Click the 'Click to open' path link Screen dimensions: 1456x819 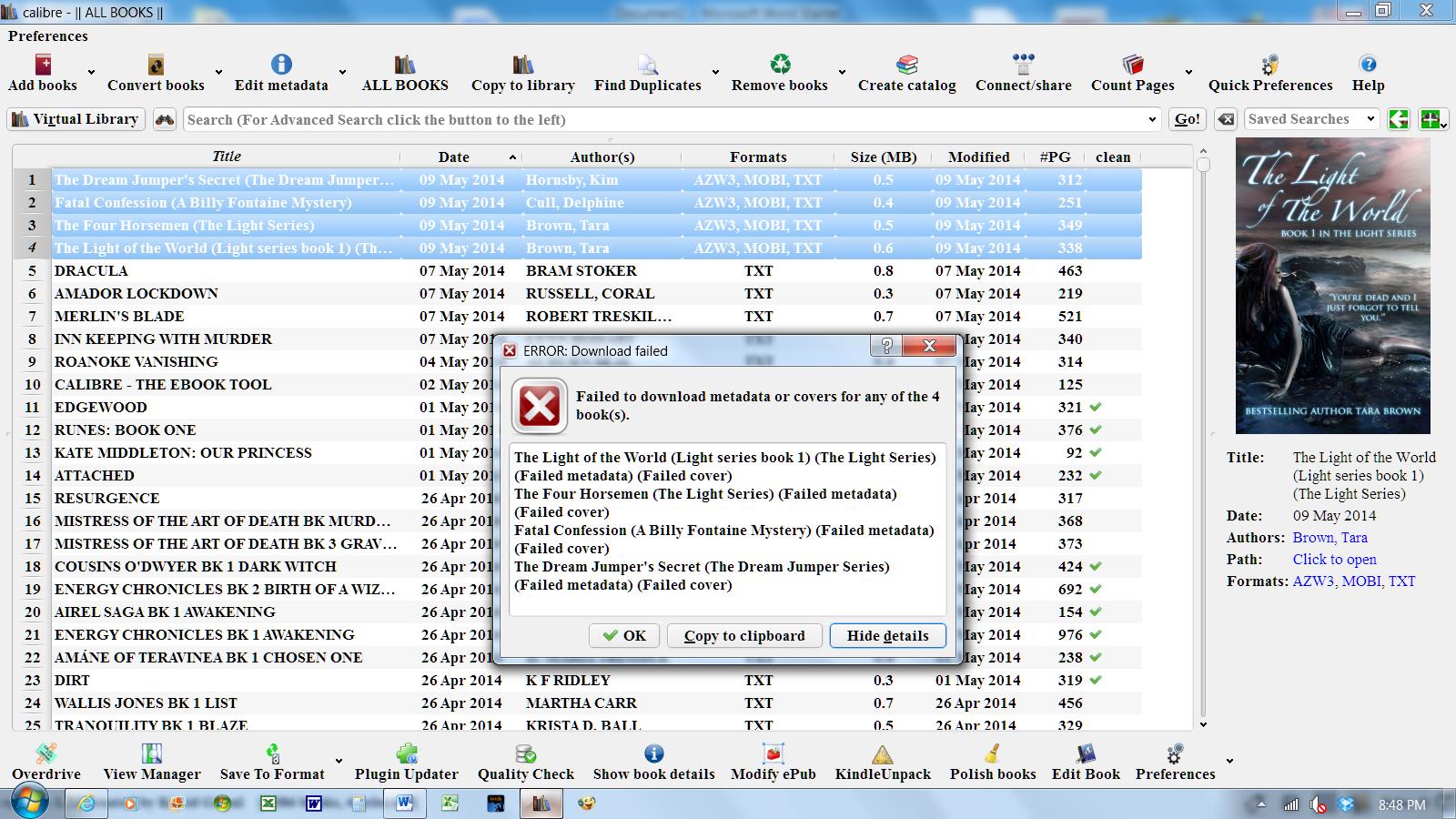[1334, 560]
